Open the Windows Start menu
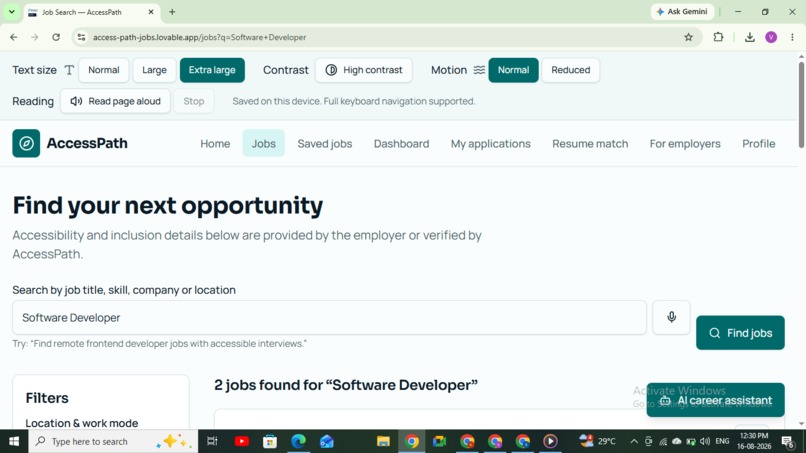Image resolution: width=806 pixels, height=453 pixels. [14, 441]
